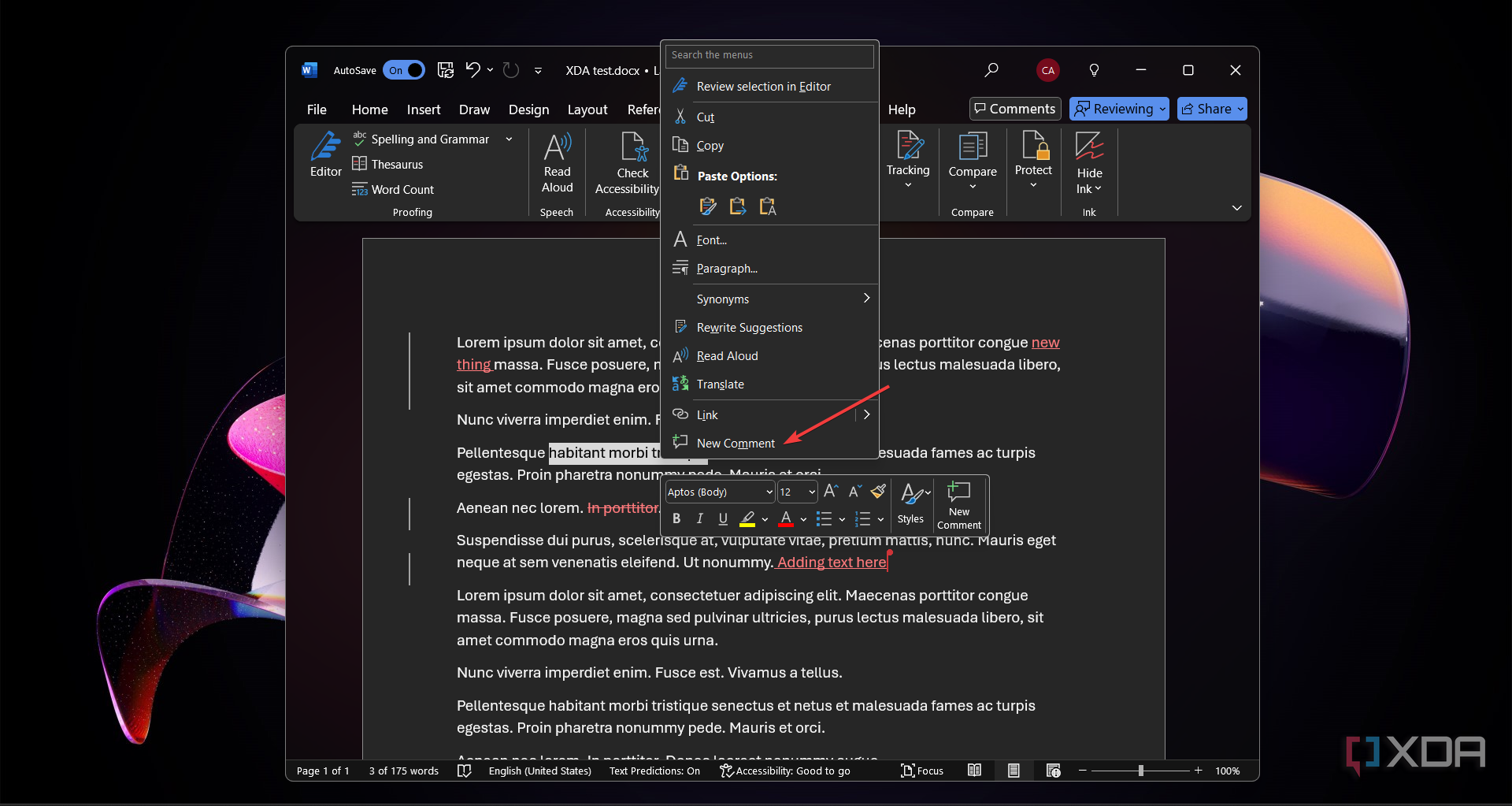Viewport: 1512px width, 806px height.
Task: Choose Keep Source Formatting paste option
Action: coord(708,206)
